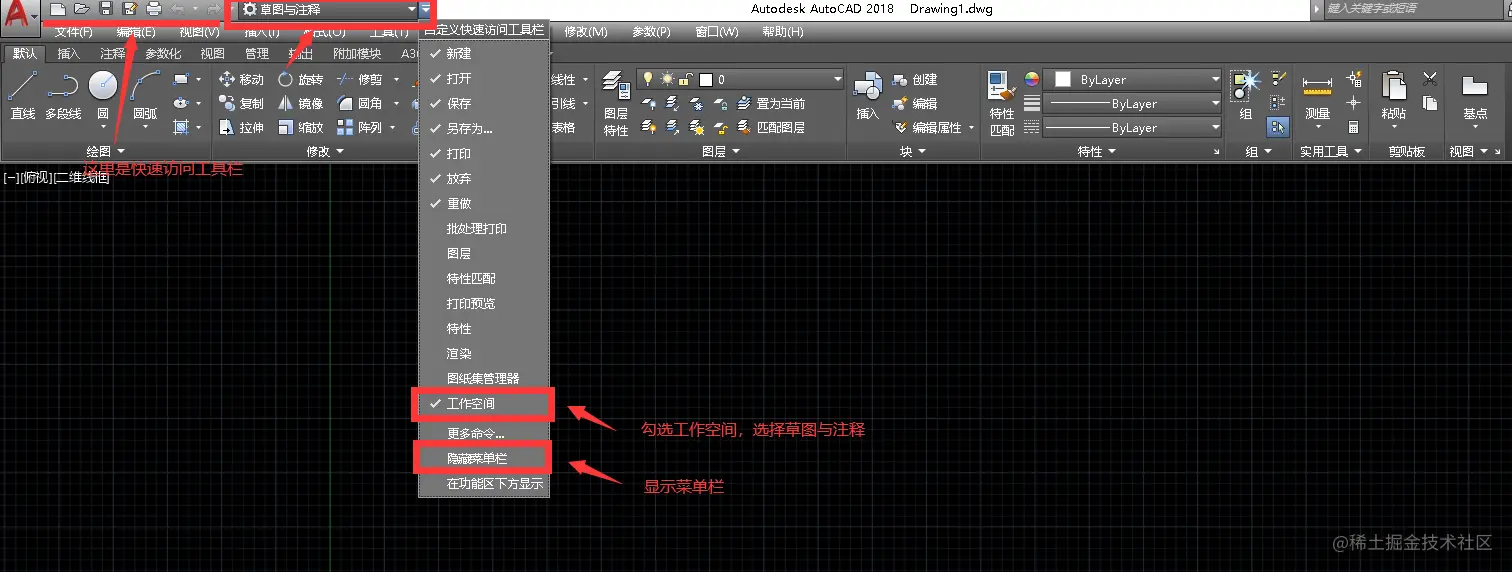
Task: Click the scissors cut icon in 剪贴板 panel
Action: pos(1429,79)
